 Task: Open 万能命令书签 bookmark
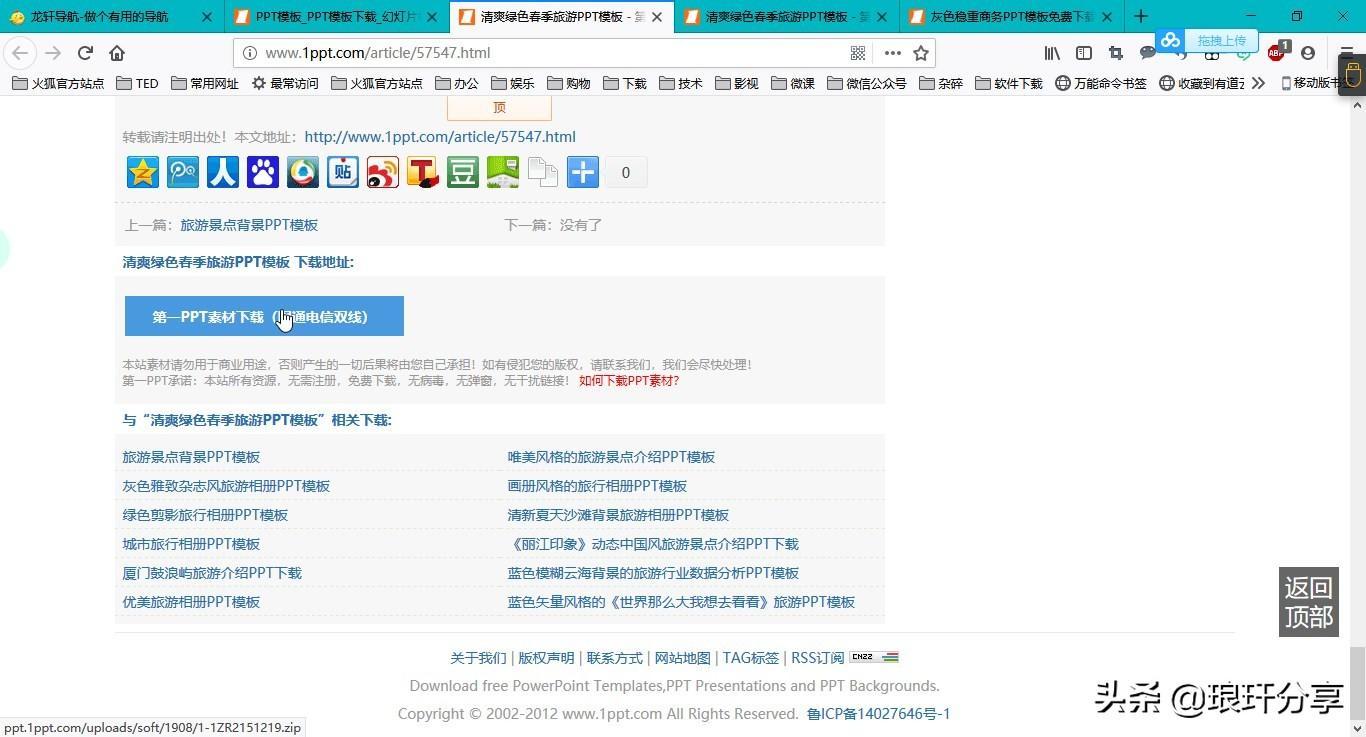pyautogui.click(x=1100, y=83)
